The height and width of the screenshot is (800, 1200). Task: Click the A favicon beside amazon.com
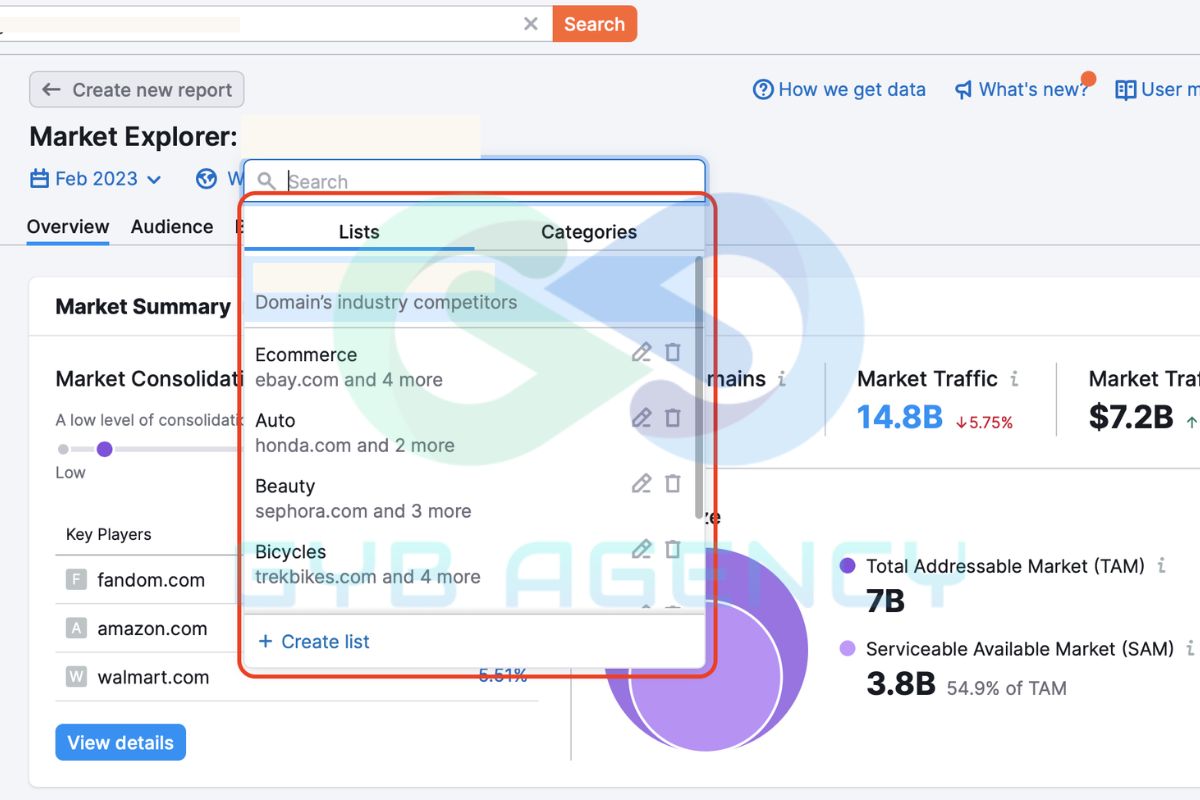tap(76, 629)
